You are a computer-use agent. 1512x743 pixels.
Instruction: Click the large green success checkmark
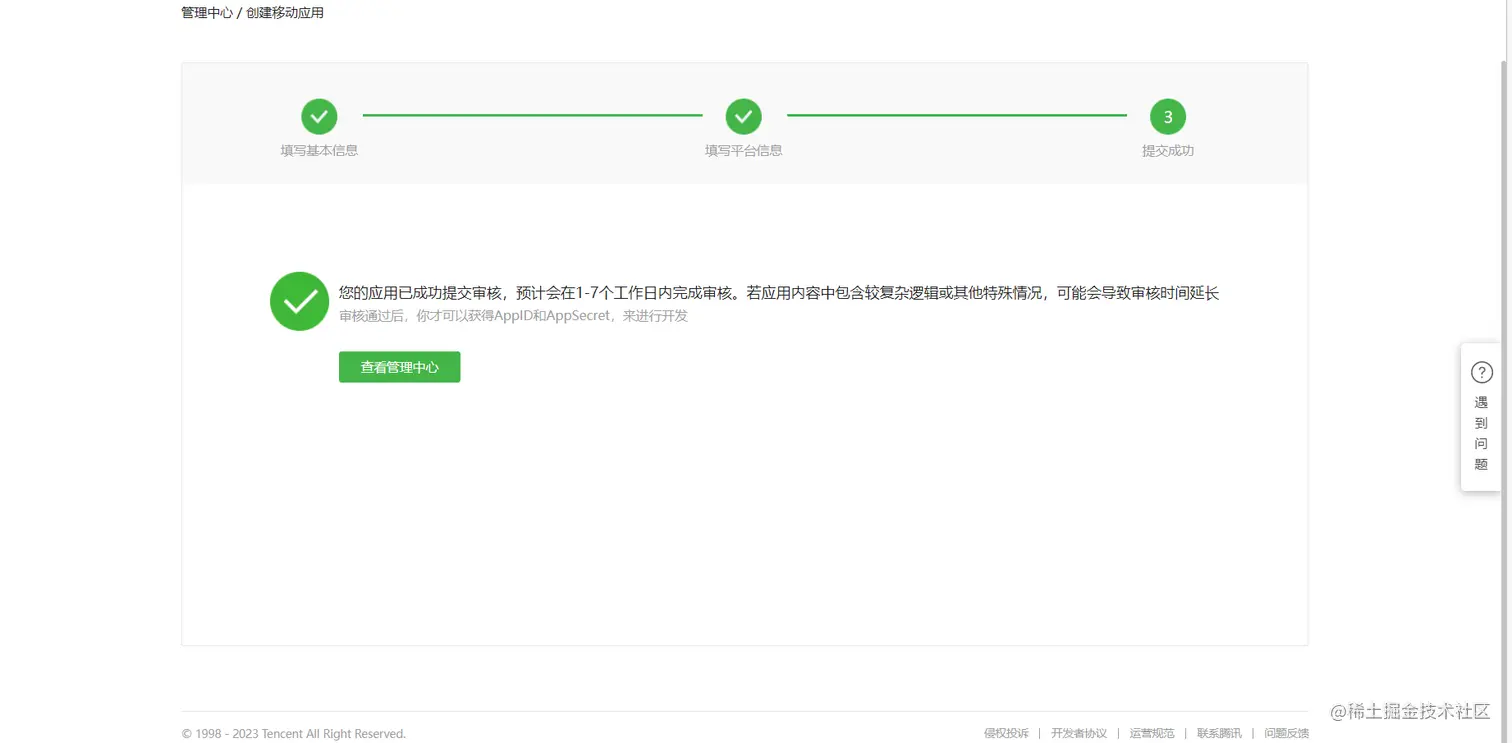coord(299,301)
